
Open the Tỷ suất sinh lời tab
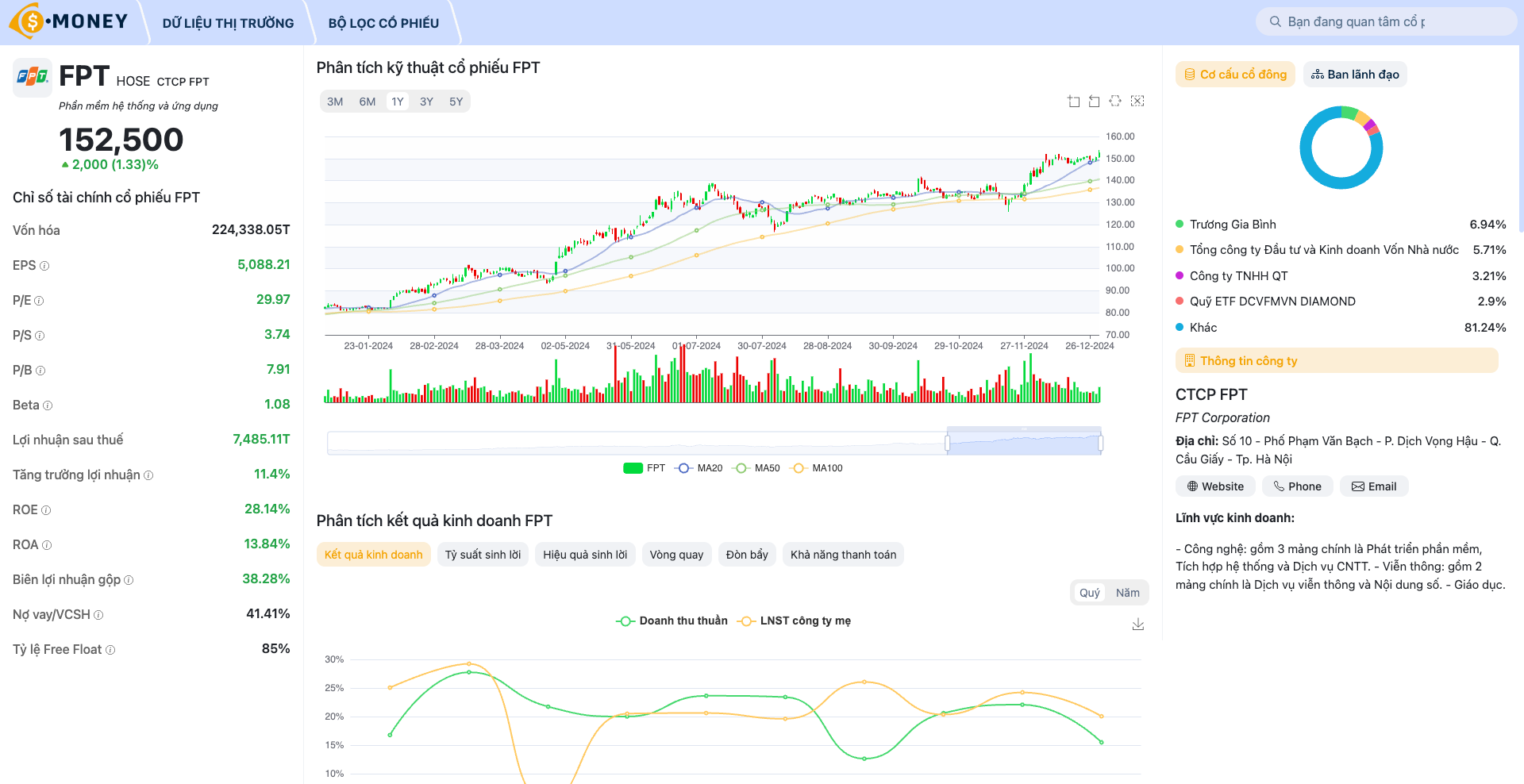coord(483,555)
